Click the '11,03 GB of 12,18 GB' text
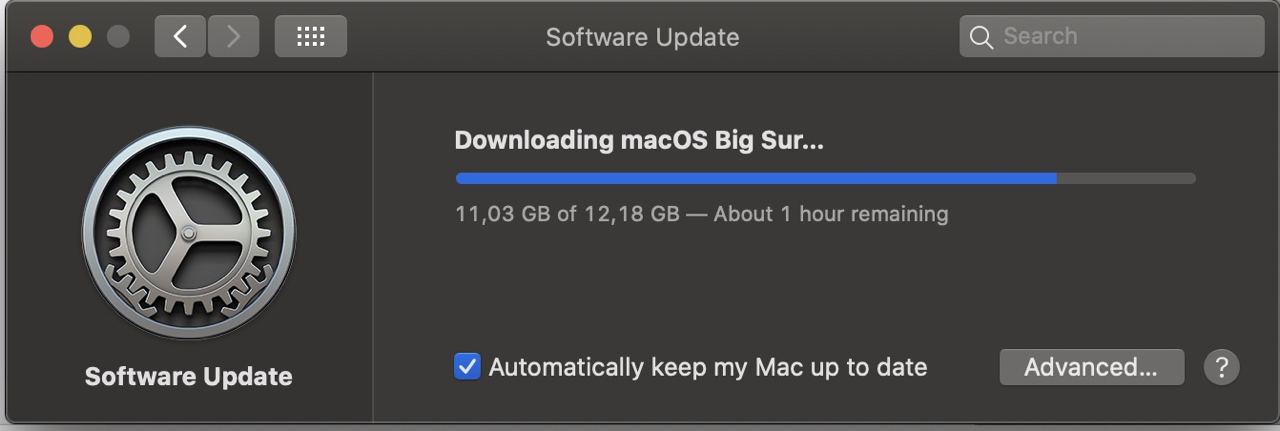This screenshot has width=1280, height=431. 567,214
